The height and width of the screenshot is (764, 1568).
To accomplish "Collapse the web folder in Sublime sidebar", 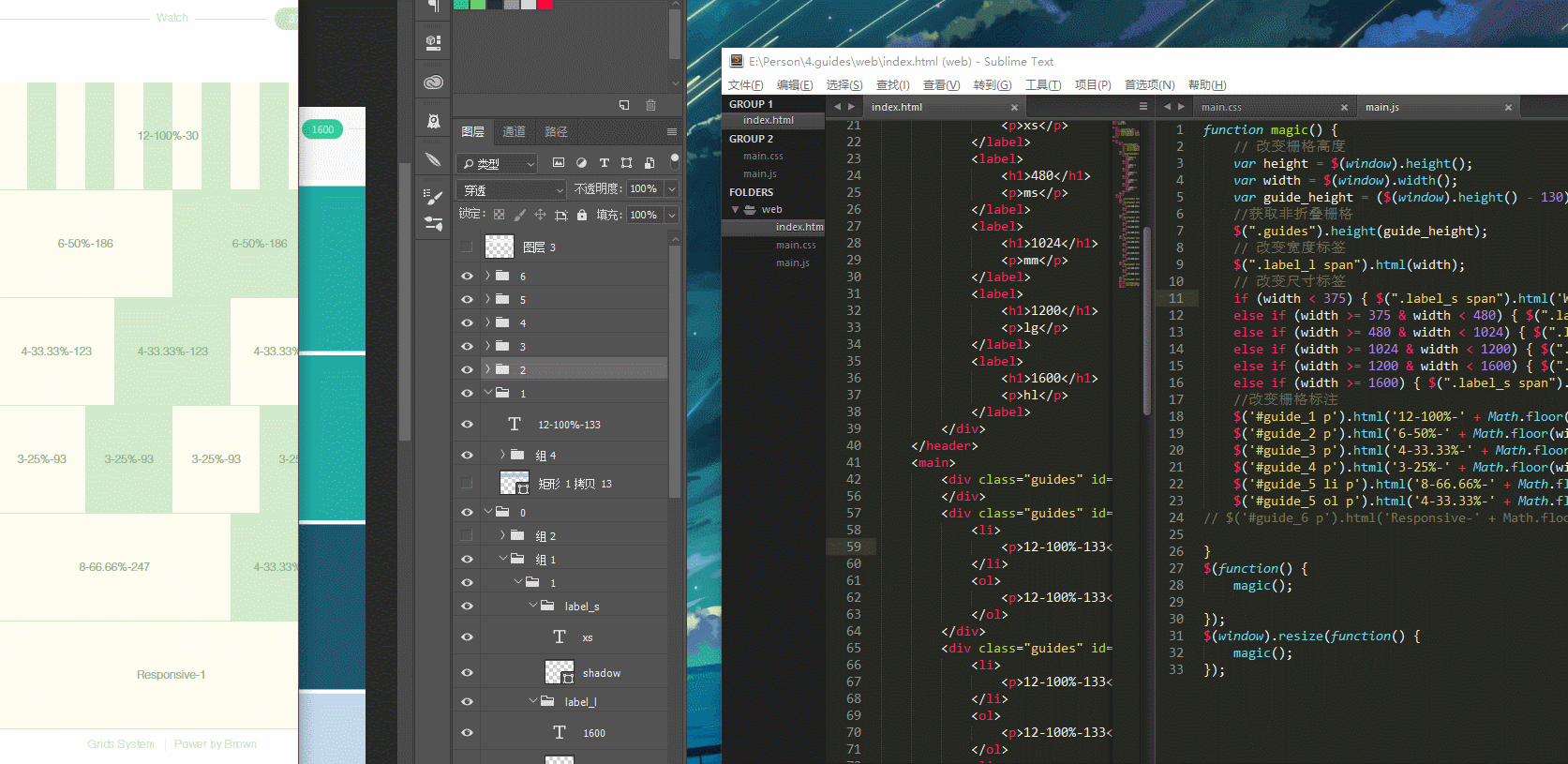I will click(x=736, y=210).
